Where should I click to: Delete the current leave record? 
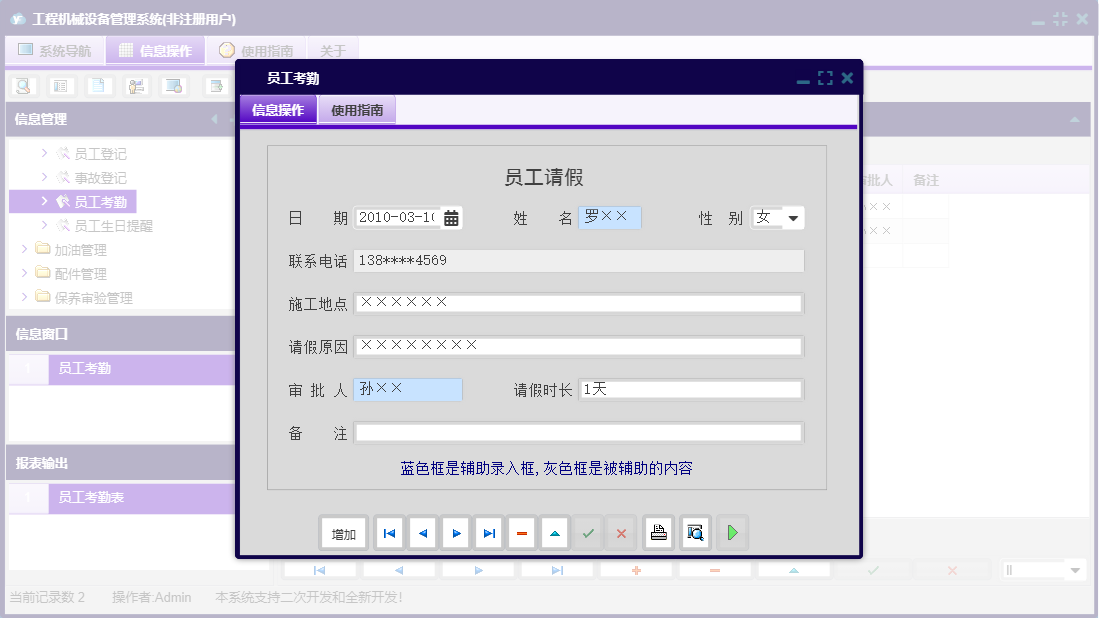click(521, 532)
